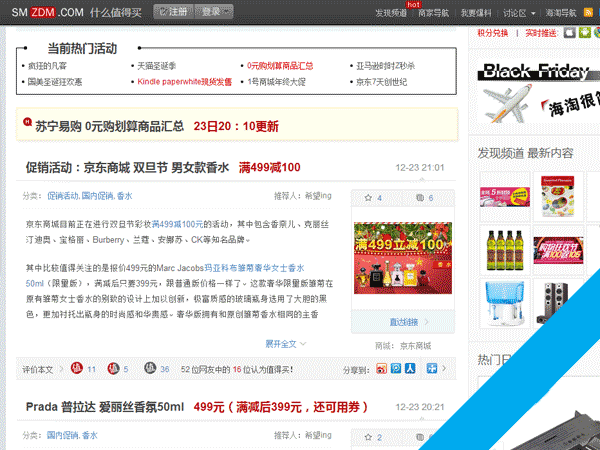Click the Android push icon beside 实时推送

click(x=583, y=33)
